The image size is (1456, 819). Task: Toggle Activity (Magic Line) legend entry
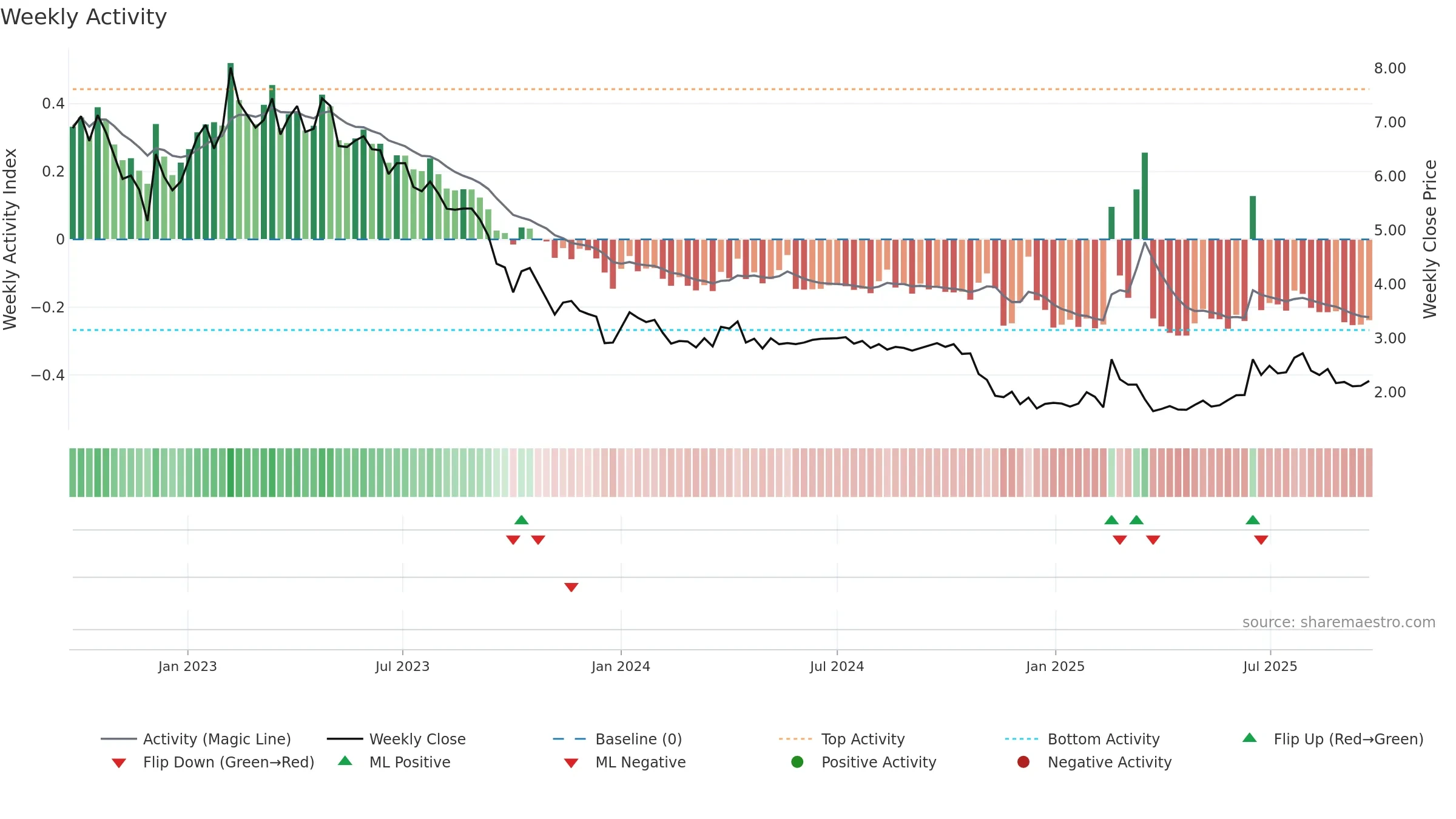click(x=196, y=739)
